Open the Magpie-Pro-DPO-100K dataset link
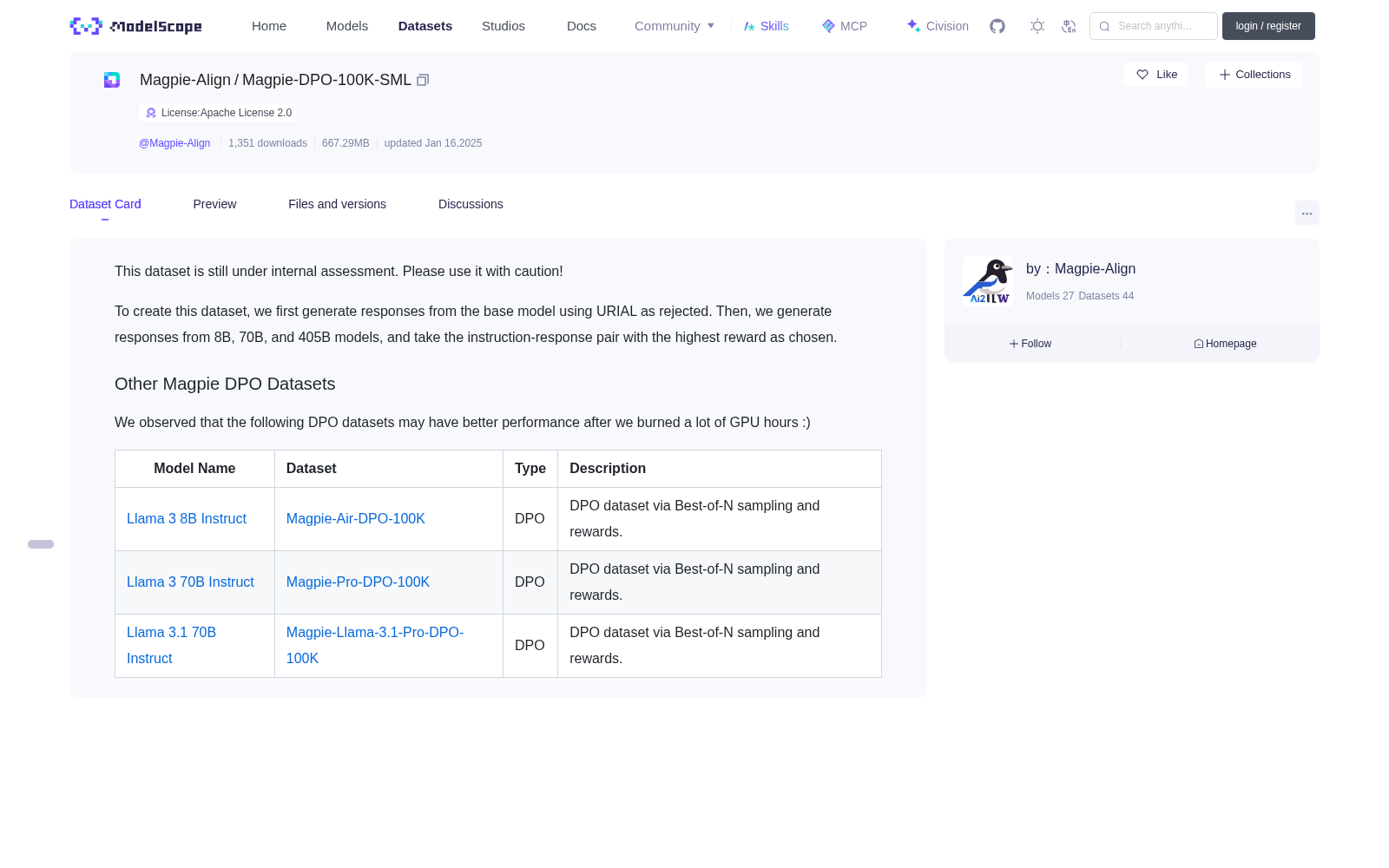Screen dimensions: 1389x868 [358, 582]
